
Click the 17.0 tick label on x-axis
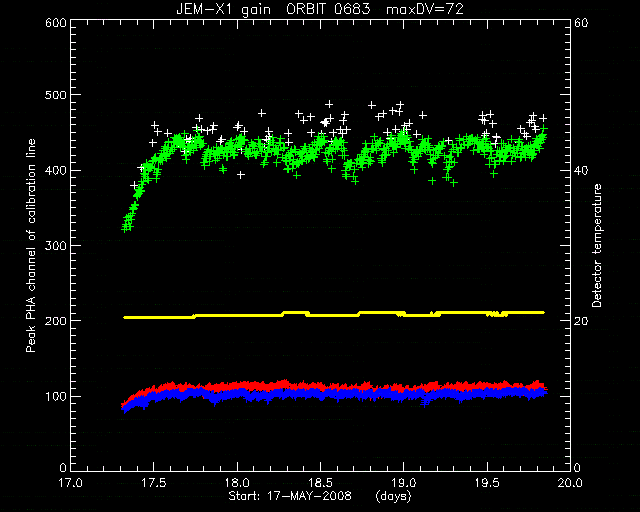pos(71,483)
